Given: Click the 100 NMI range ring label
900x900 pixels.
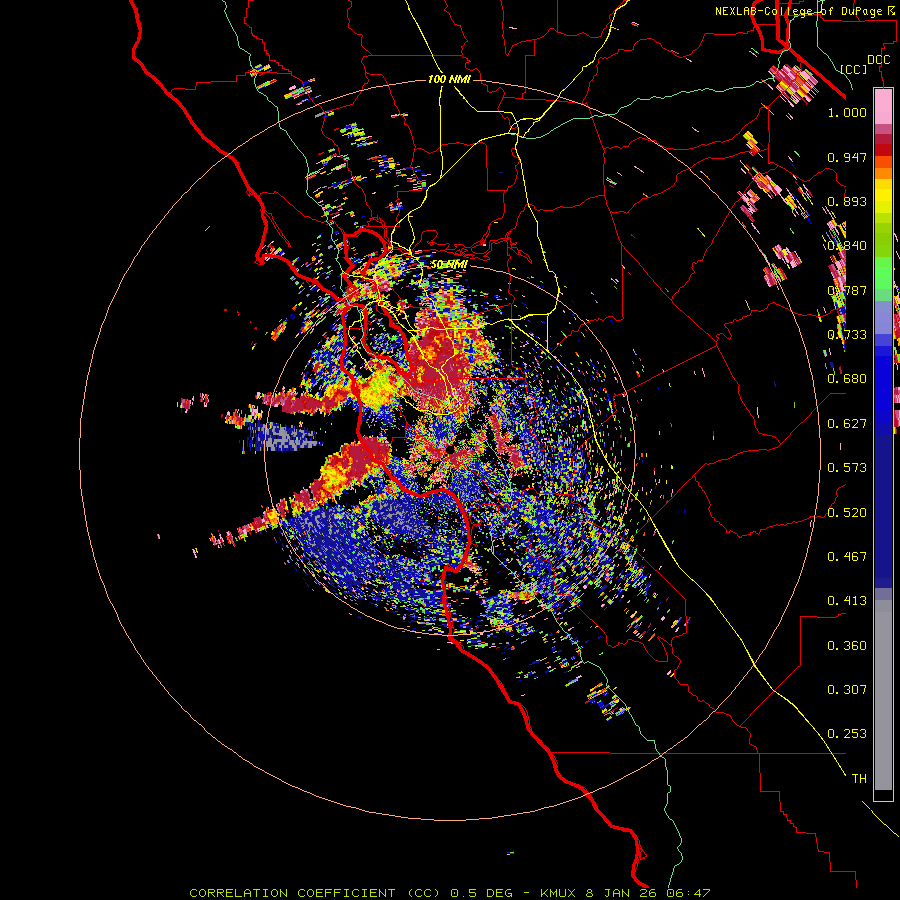Looking at the screenshot, I should (449, 79).
